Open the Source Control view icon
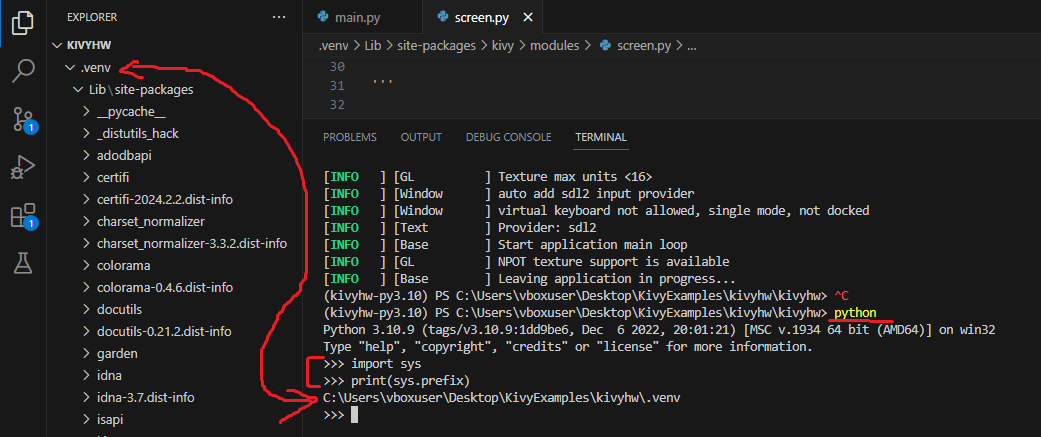This screenshot has width=1041, height=437. [x=23, y=120]
